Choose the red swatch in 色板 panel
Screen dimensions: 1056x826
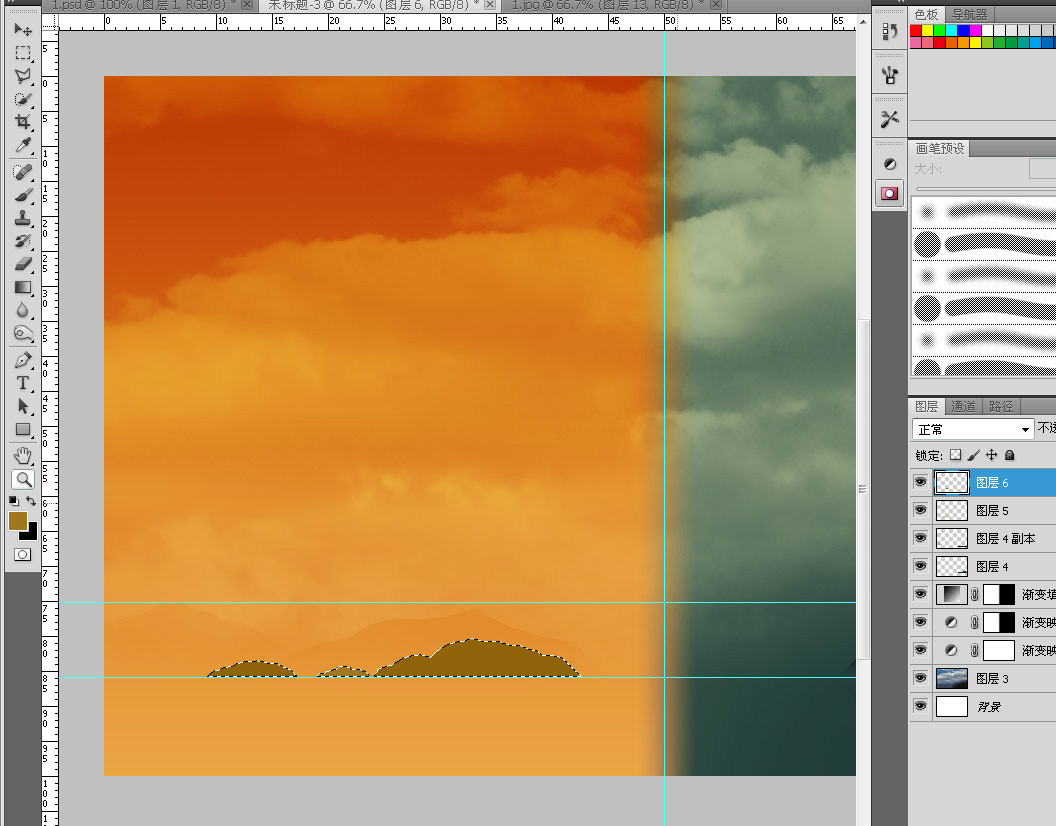point(915,30)
